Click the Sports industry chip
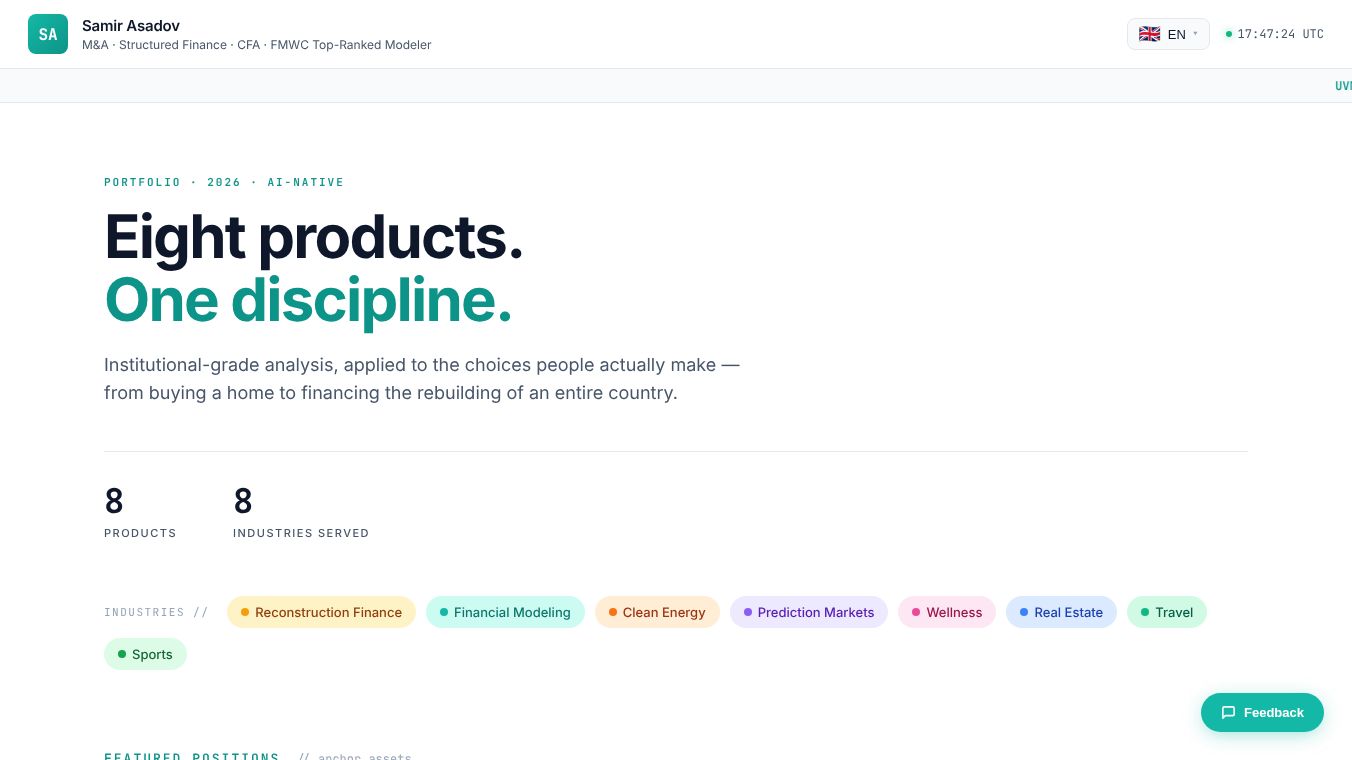 (145, 654)
